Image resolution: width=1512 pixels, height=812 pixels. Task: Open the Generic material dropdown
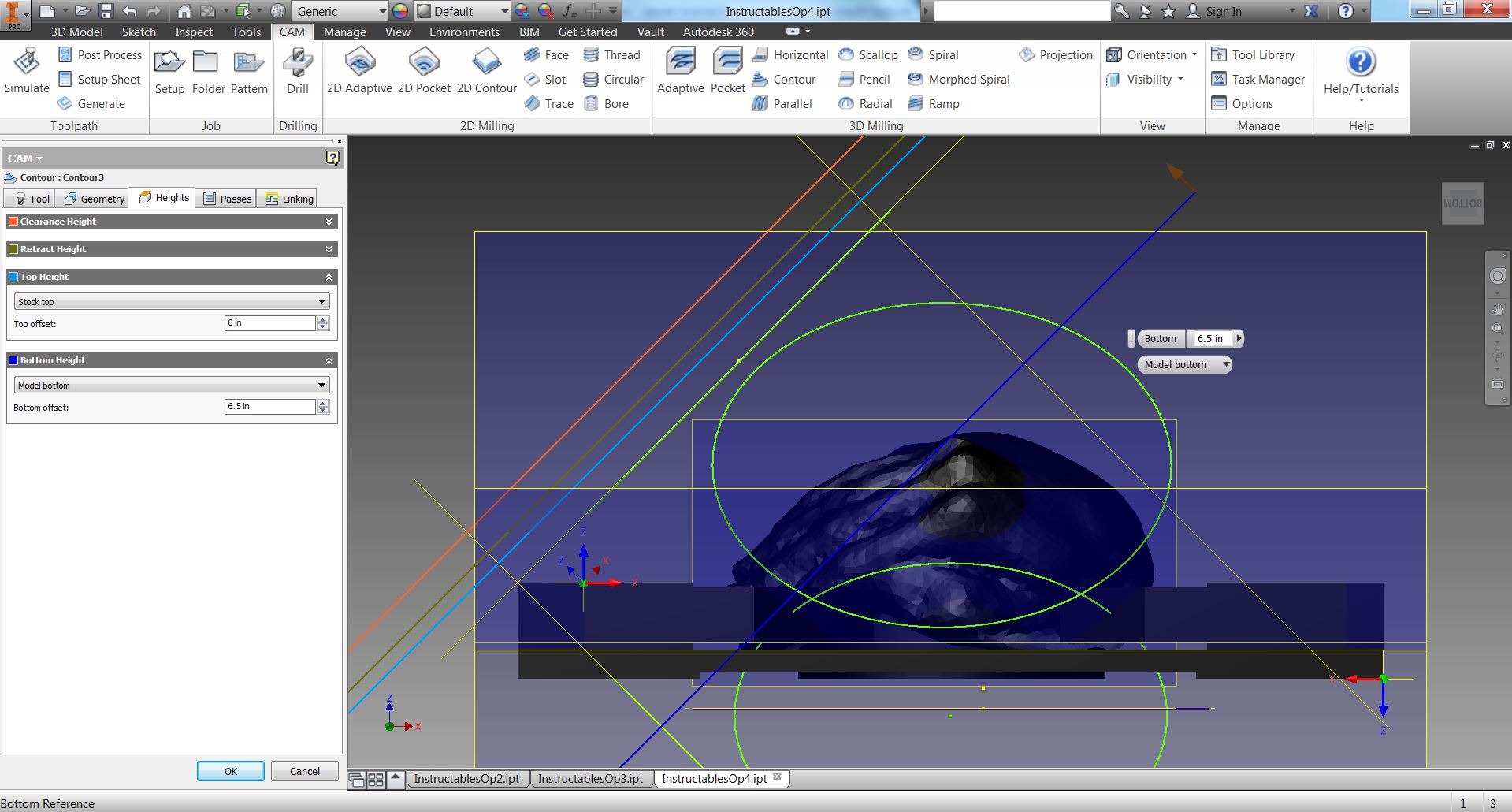tap(340, 11)
